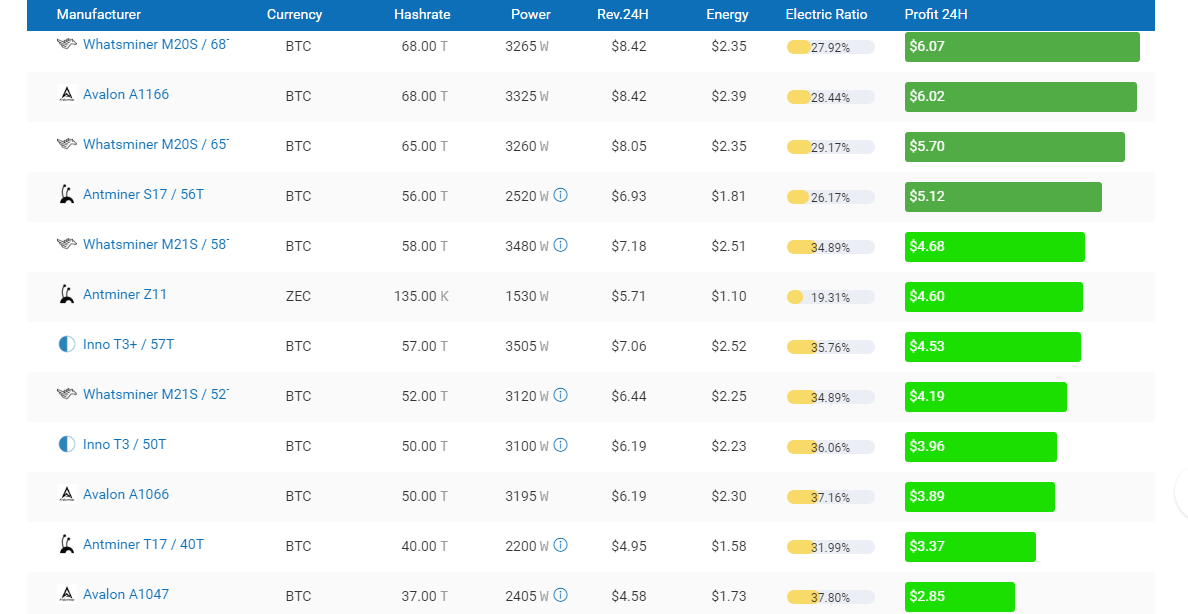This screenshot has width=1188, height=614.
Task: Open the Antminer Z11 link
Action: click(125, 294)
